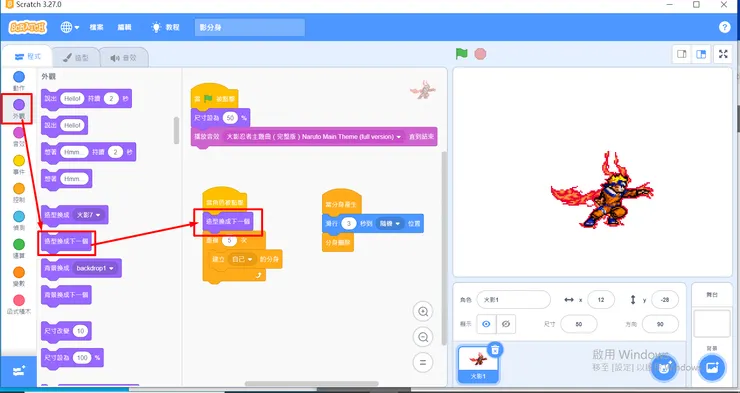The width and height of the screenshot is (740, 393).
Task: Click the workspace horizontal scrollbar
Action: tap(311, 384)
